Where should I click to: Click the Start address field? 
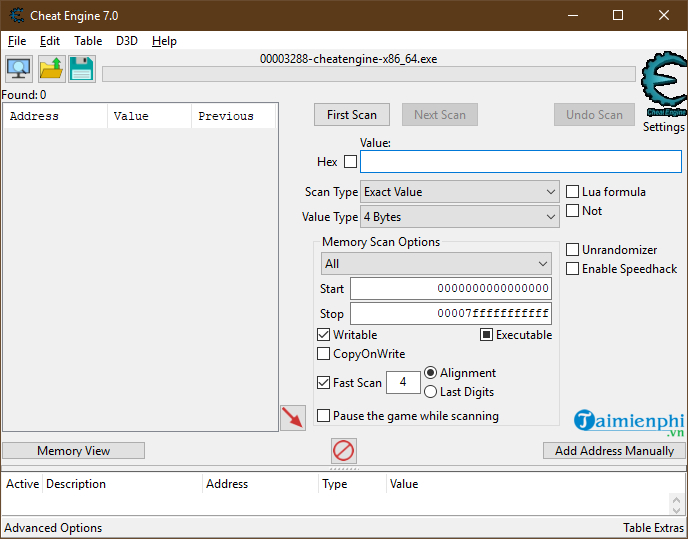click(x=451, y=288)
